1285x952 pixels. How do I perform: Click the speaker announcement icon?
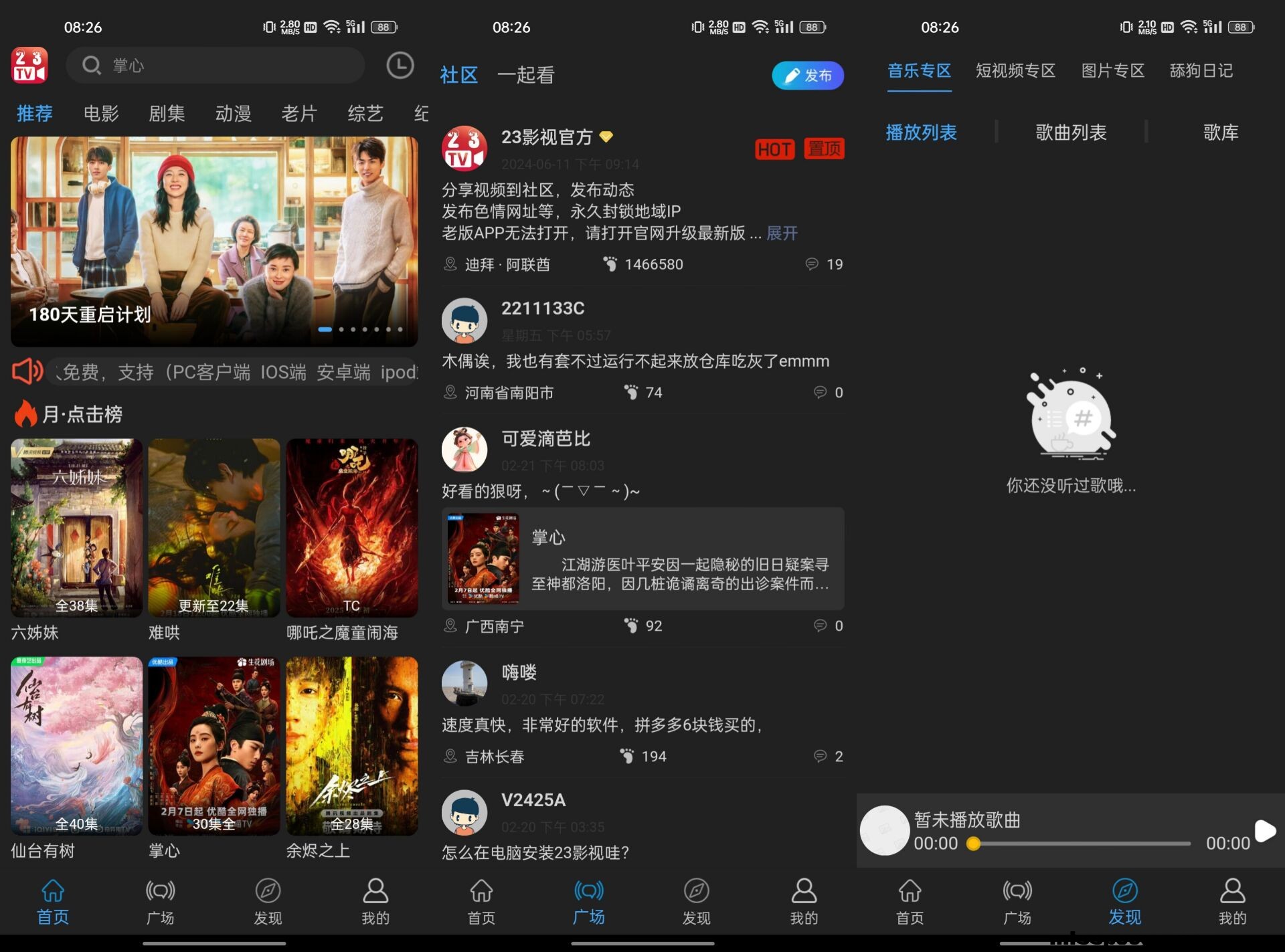pos(27,371)
